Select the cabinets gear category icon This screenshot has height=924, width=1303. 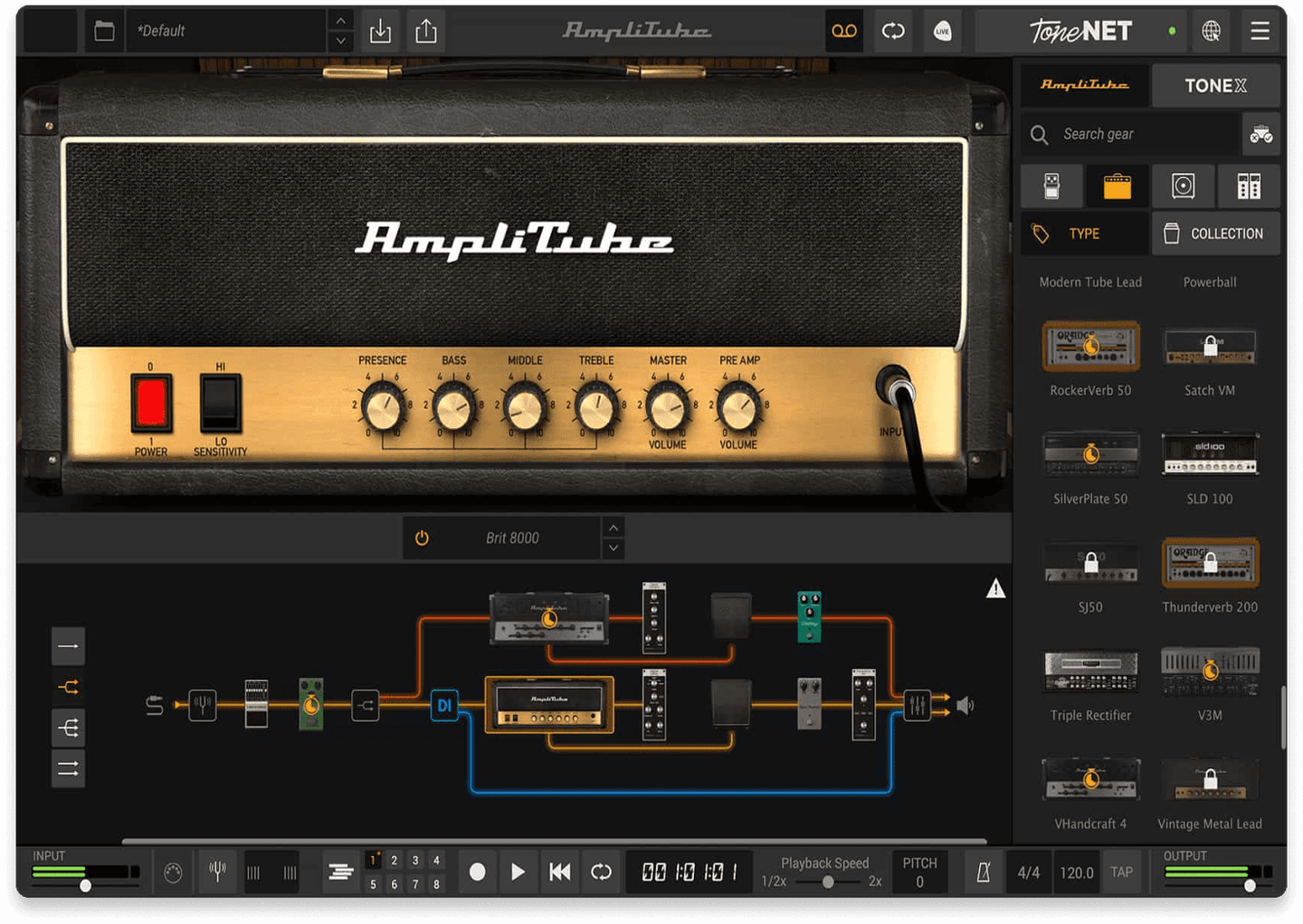(x=1184, y=186)
